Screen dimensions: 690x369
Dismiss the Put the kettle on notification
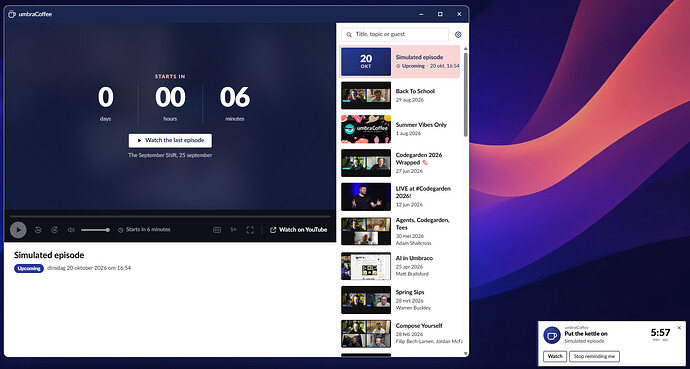tap(679, 328)
